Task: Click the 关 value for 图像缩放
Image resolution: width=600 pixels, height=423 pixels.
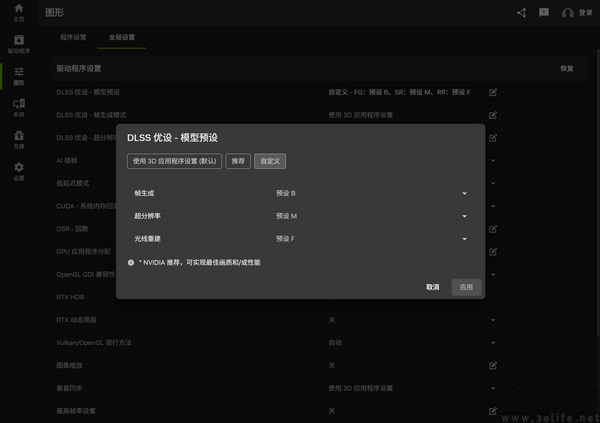Action: (x=332, y=366)
